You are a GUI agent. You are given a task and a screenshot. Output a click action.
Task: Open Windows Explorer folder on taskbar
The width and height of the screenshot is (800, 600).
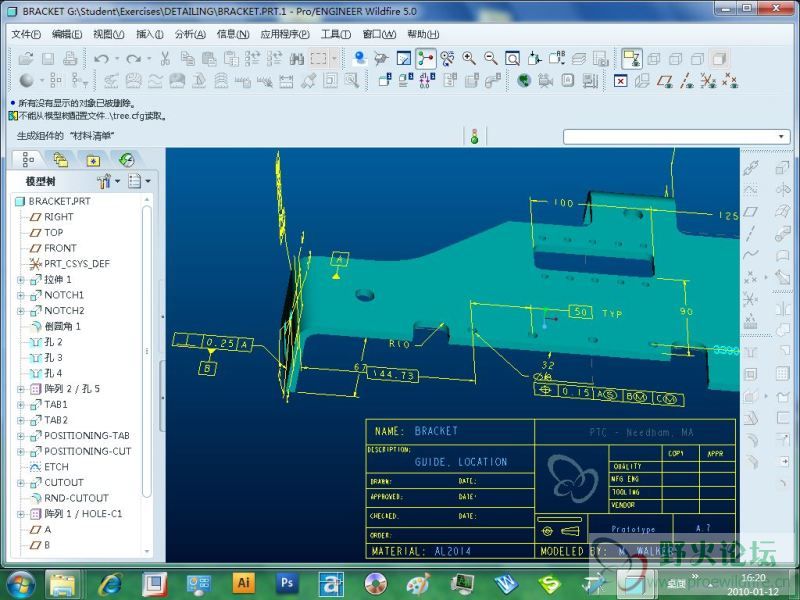tap(63, 584)
